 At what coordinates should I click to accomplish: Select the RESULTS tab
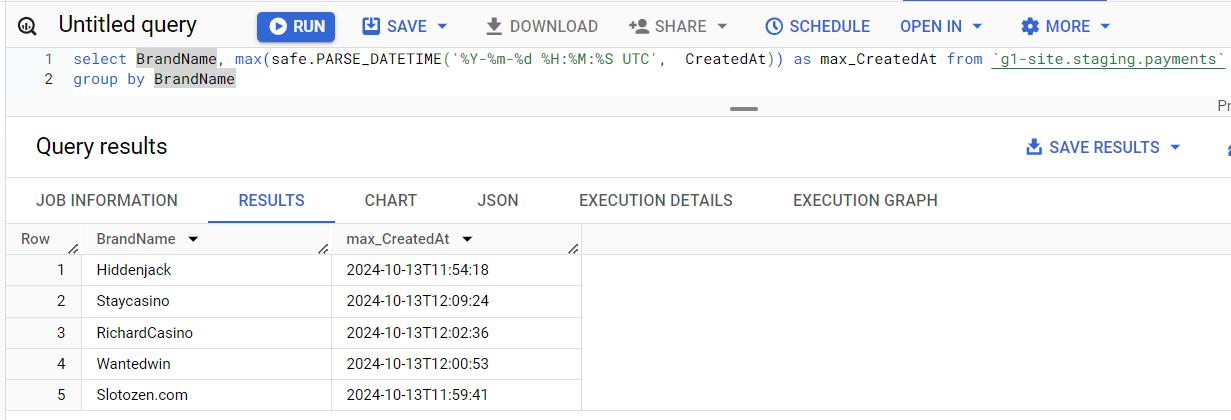(x=271, y=201)
